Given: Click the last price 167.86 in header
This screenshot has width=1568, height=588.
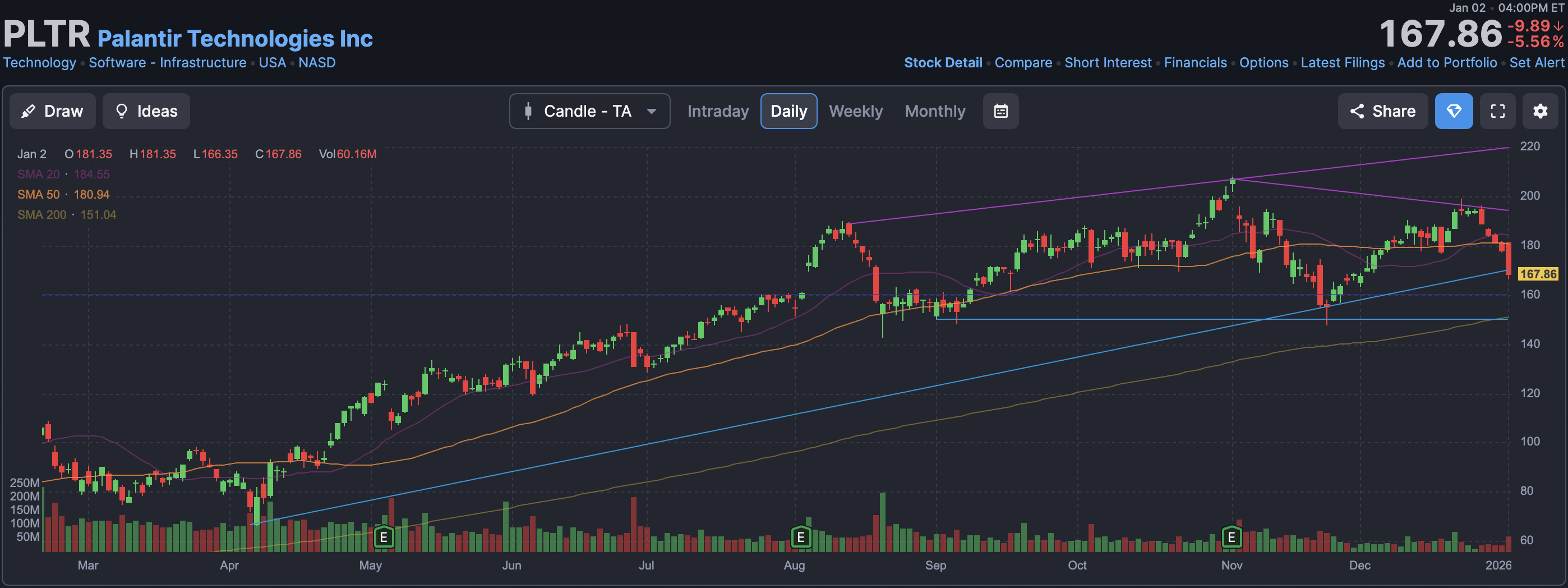Looking at the screenshot, I should click(x=1440, y=34).
